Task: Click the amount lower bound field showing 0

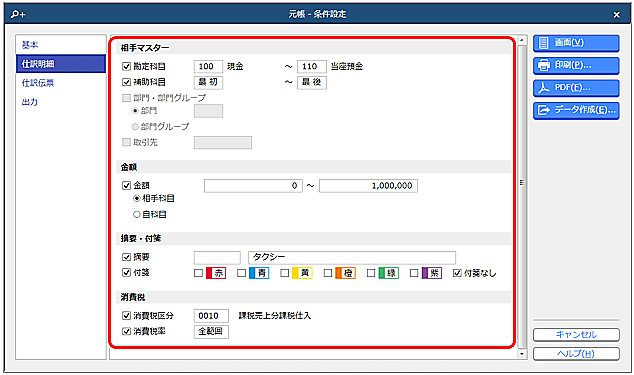Action: (x=253, y=186)
